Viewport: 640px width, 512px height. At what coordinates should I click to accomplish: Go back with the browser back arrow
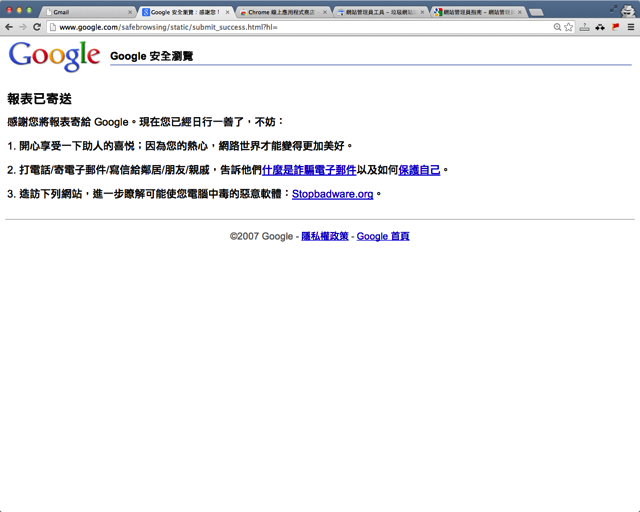coord(9,27)
